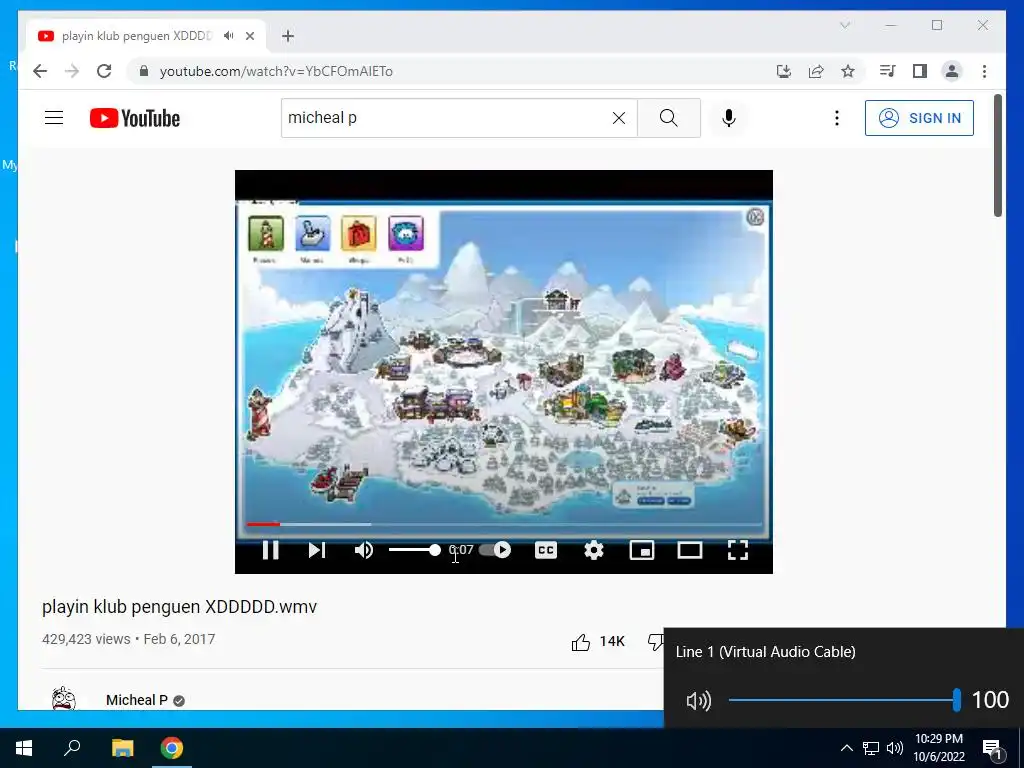Open the Chrome profile avatar
The height and width of the screenshot is (768, 1024).
tap(952, 71)
